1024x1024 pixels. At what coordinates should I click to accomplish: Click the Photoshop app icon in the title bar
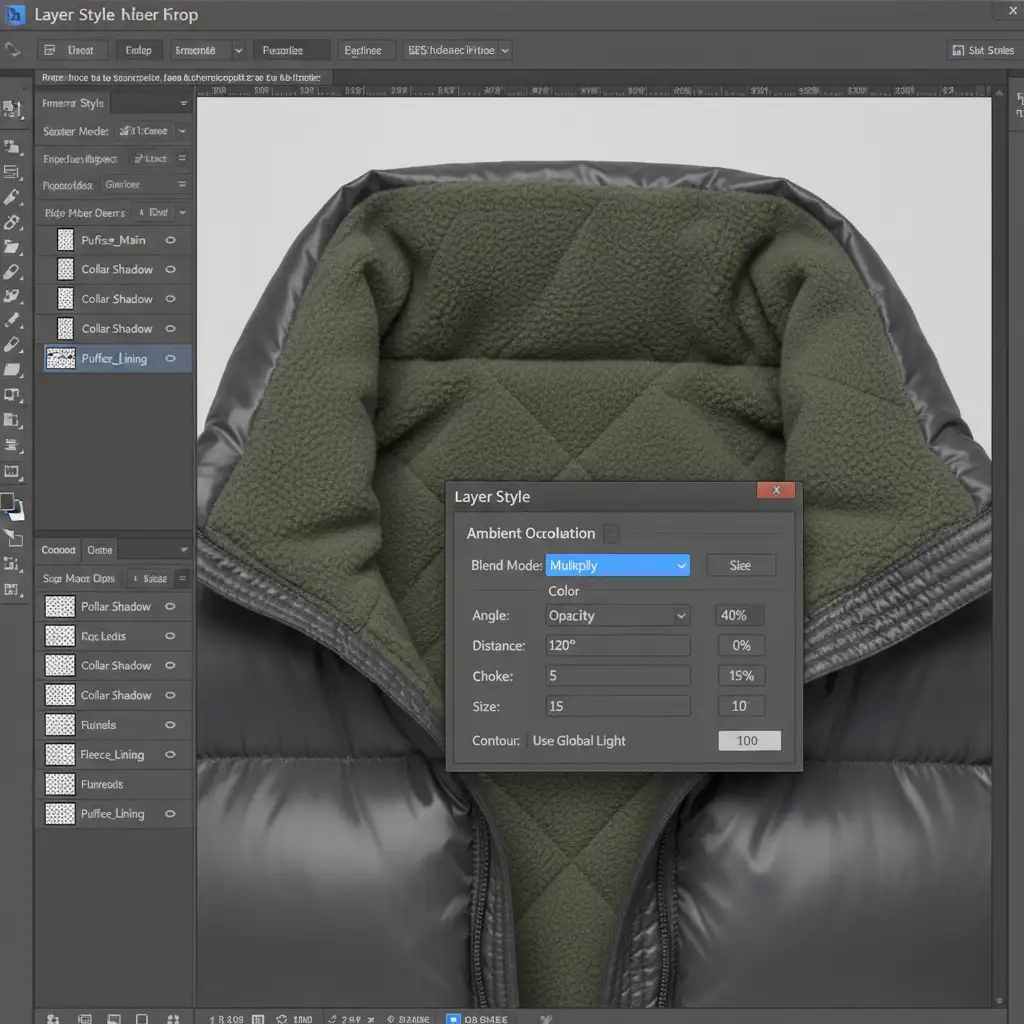14,15
